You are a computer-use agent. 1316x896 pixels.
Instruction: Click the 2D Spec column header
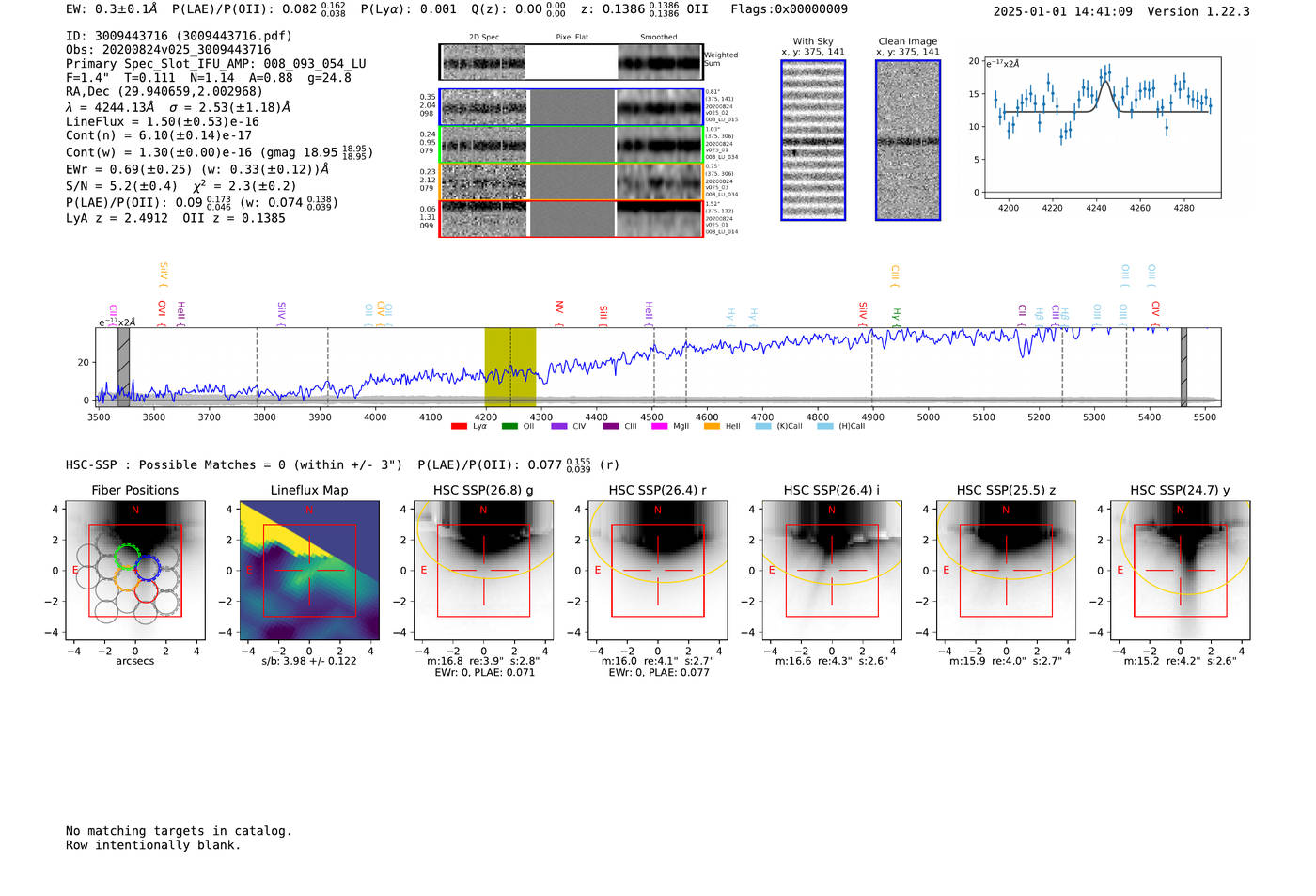click(x=484, y=38)
